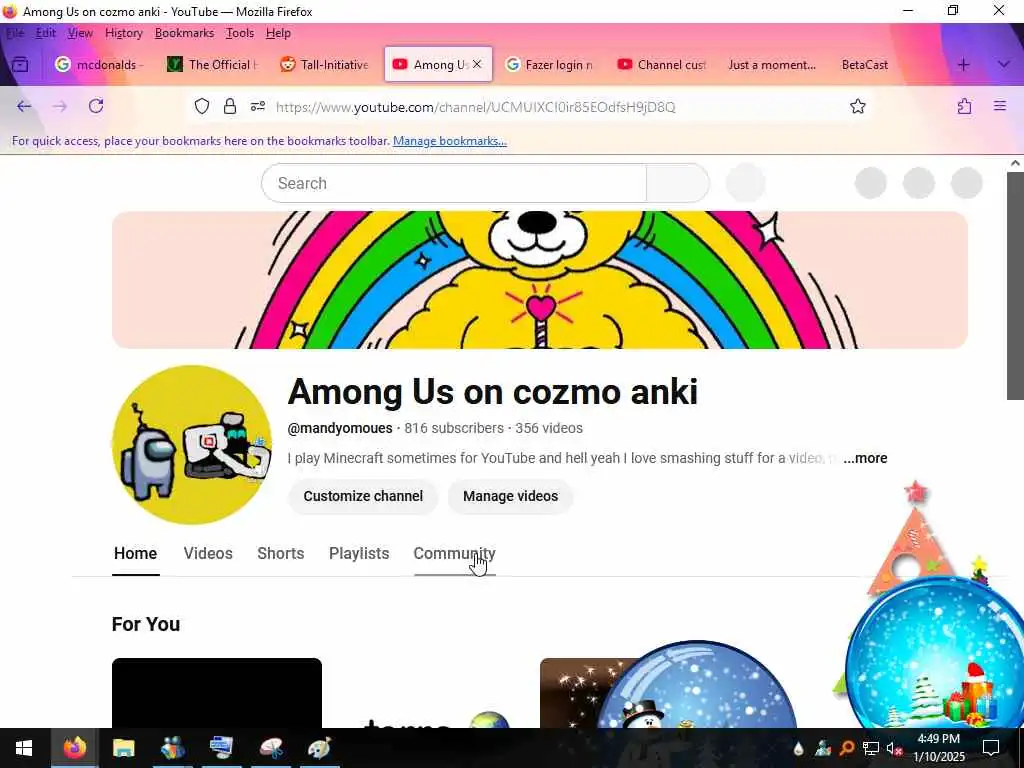Switch to the BetaCast tab
The height and width of the screenshot is (768, 1024).
pyautogui.click(x=865, y=65)
